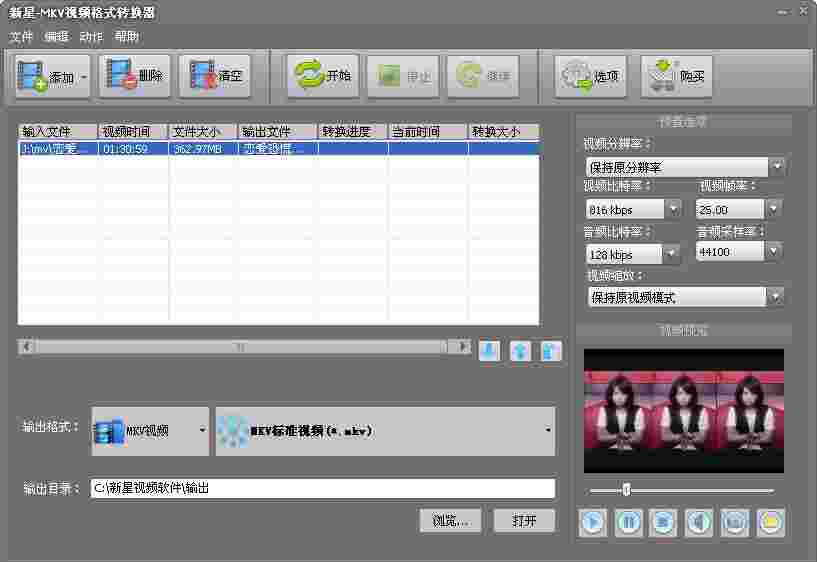The width and height of the screenshot is (817, 562).
Task: Click the 打开 (Open) folder button
Action: [524, 521]
